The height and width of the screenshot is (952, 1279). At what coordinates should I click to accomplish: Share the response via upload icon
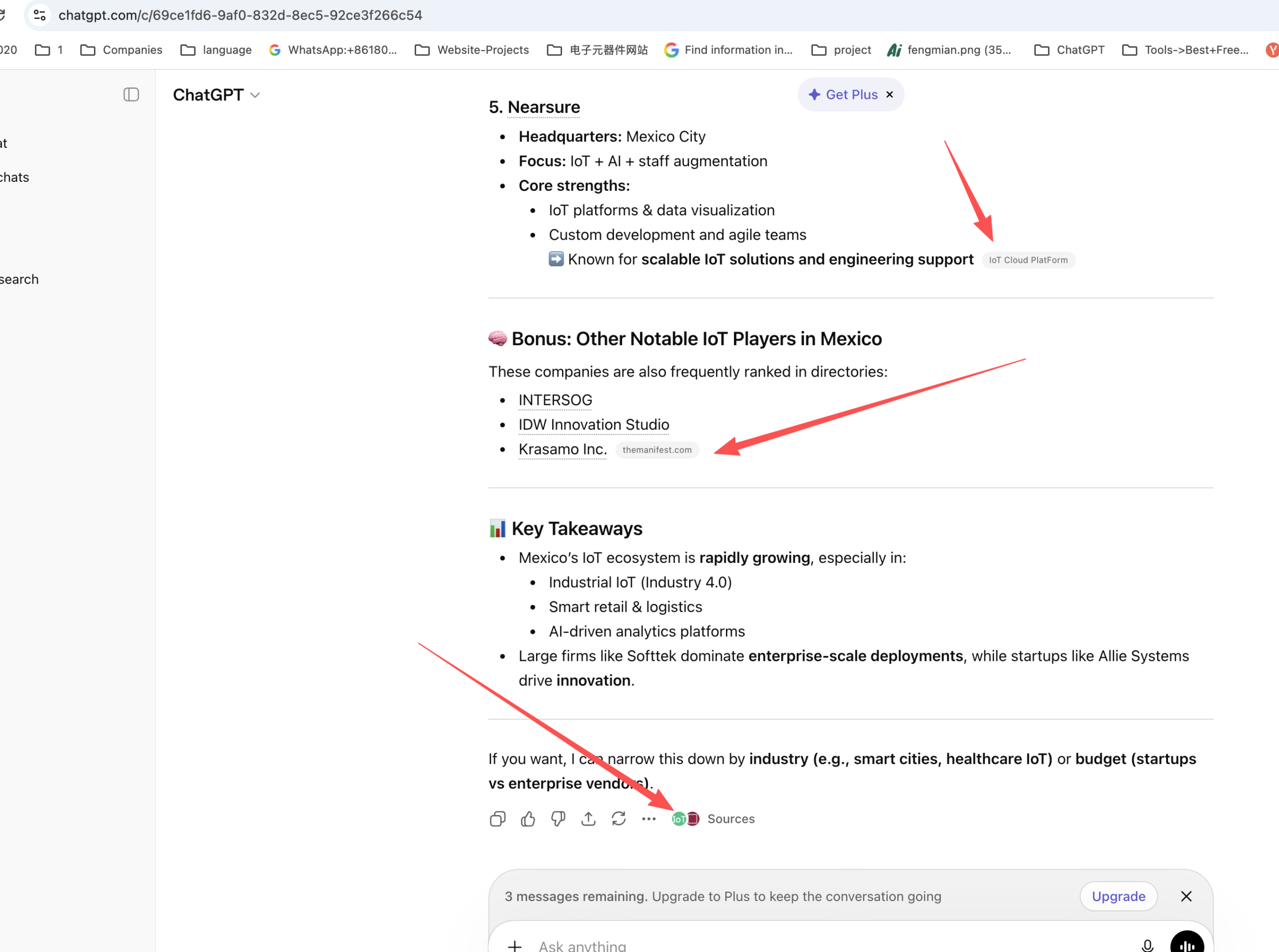(x=588, y=819)
